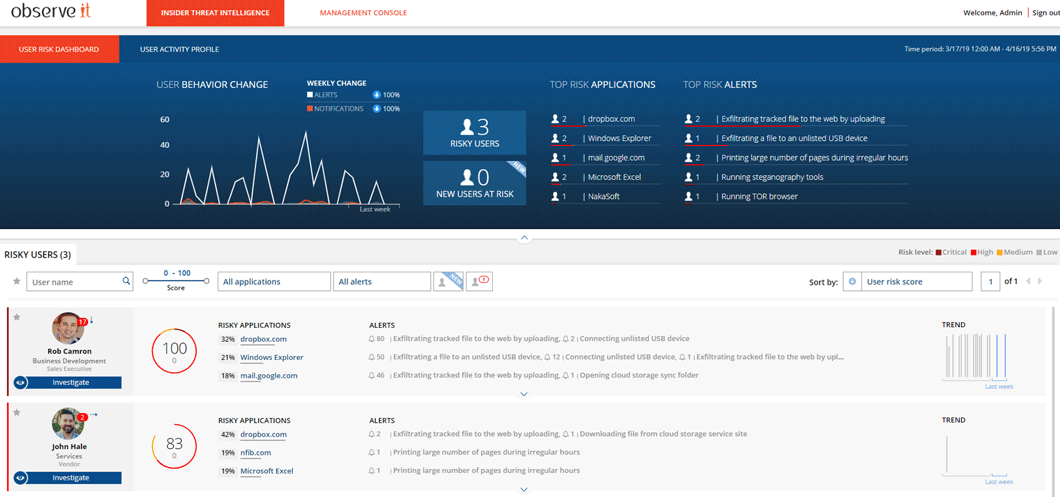Screen dimensions: 1060x497
Task: Click the sort direction arrow icon
Action: click(x=852, y=282)
